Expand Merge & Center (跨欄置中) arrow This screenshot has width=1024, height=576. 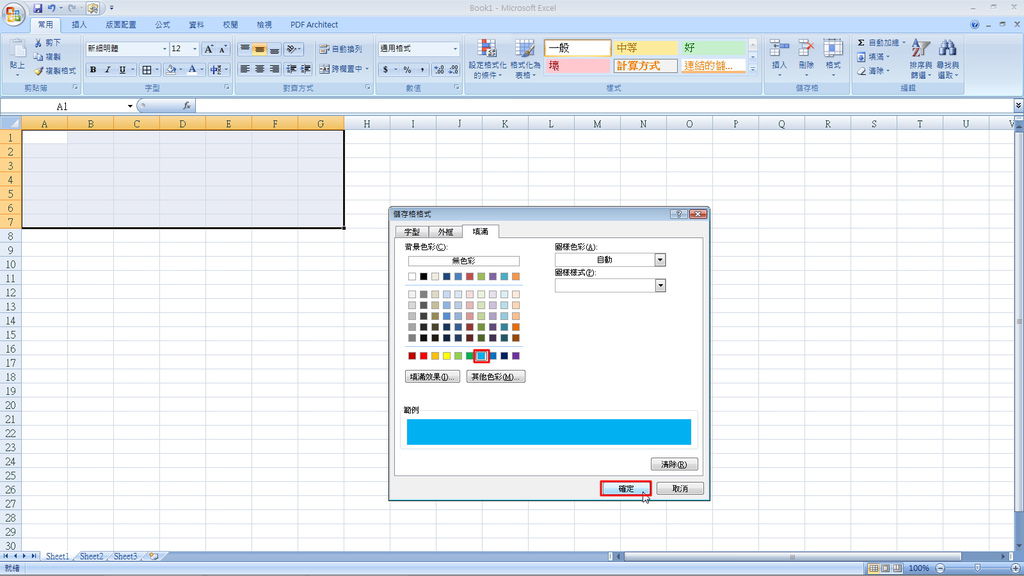[x=368, y=69]
